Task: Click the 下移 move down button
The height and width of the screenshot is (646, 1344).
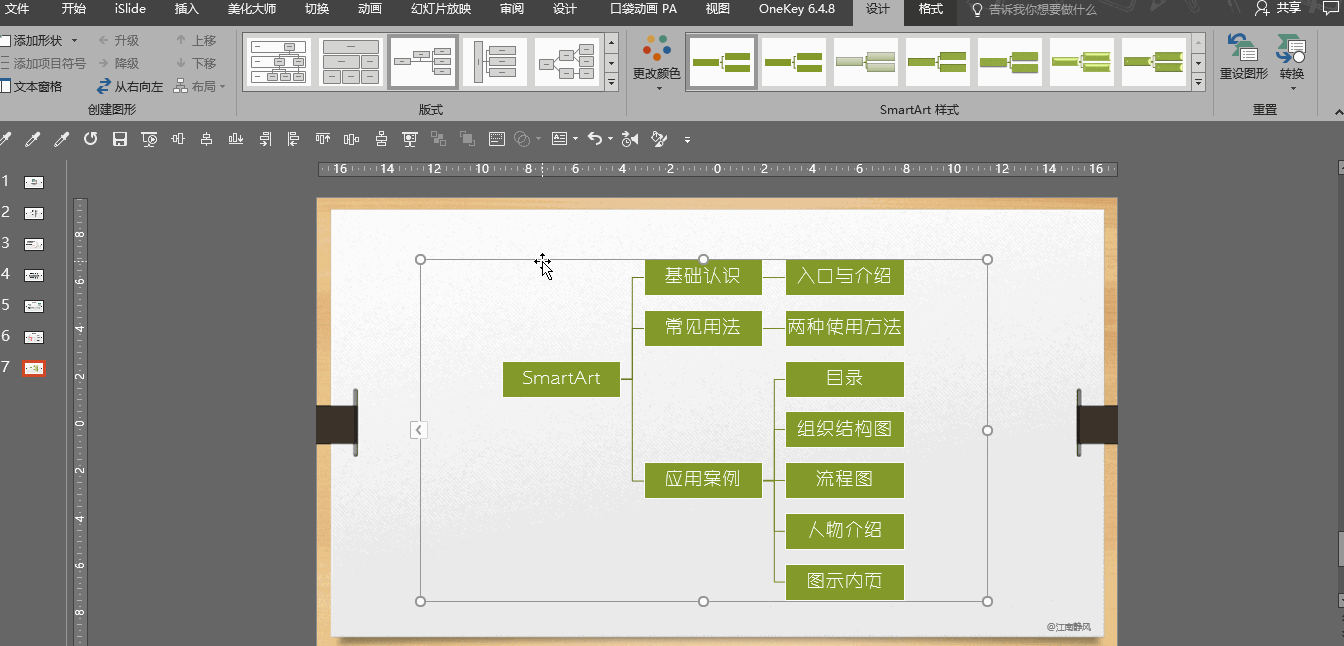Action: click(196, 63)
